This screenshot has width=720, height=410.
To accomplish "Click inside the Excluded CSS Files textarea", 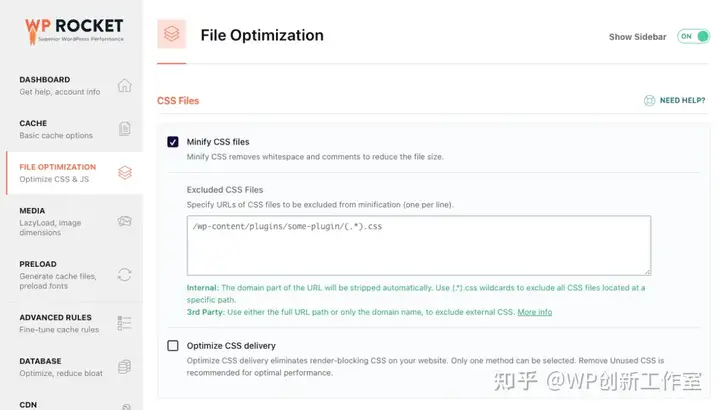I will [x=419, y=246].
